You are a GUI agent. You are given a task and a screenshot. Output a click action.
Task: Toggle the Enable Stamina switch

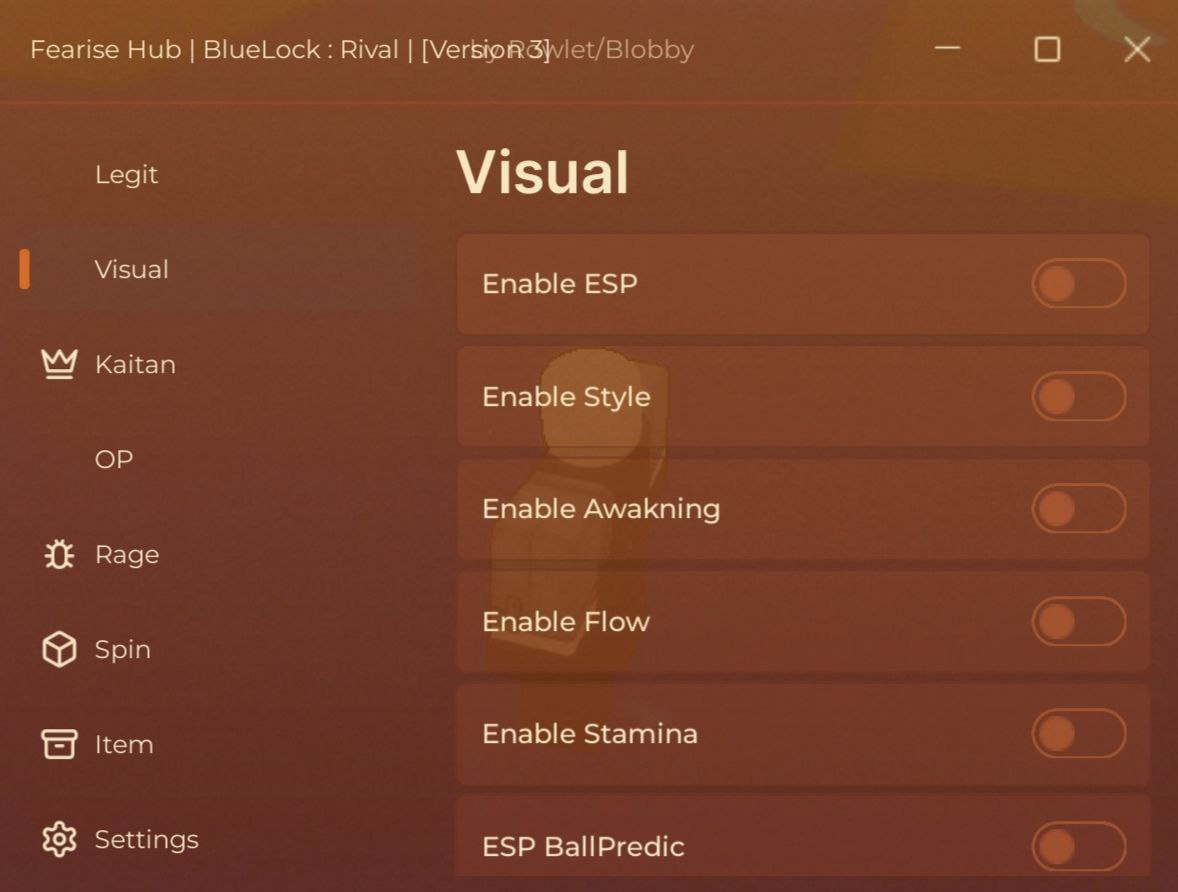tap(1078, 734)
